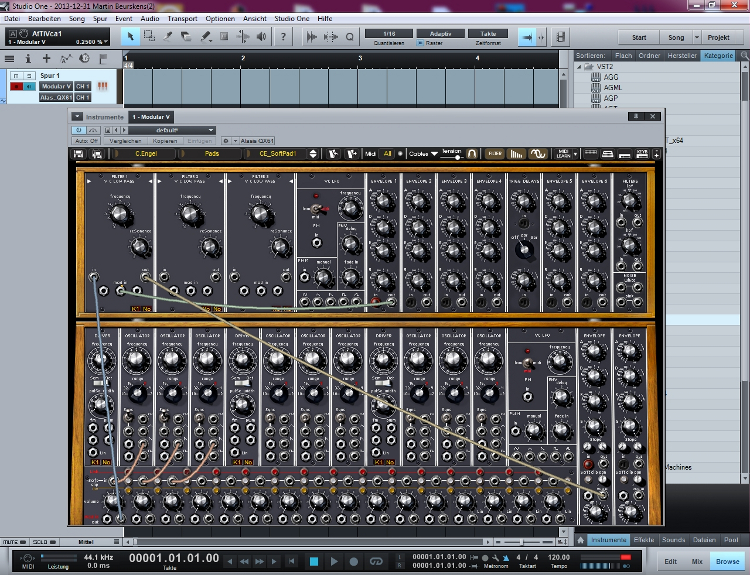Select the listen speaker tool

click(261, 36)
